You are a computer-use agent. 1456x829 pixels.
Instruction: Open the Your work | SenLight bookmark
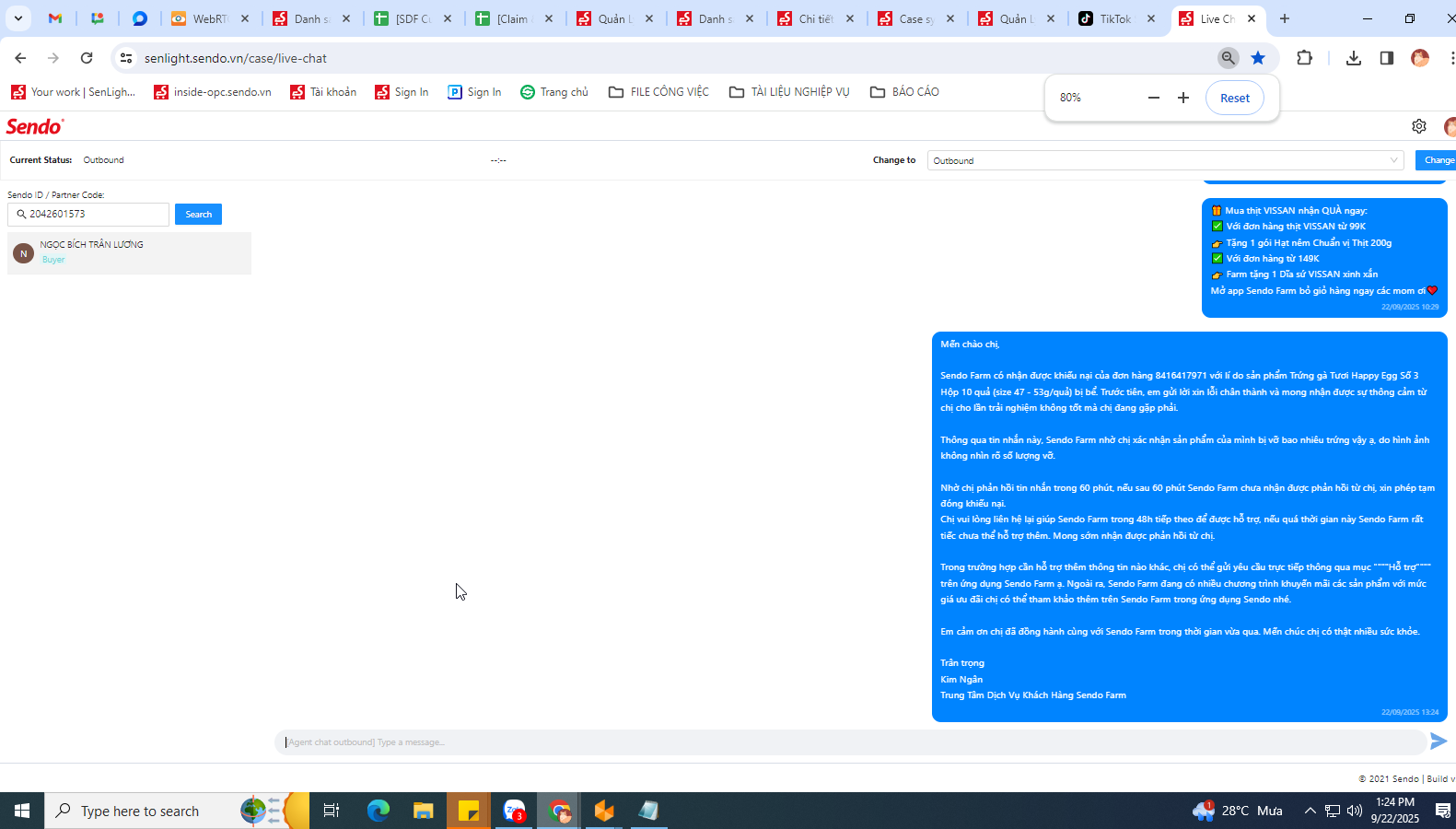click(74, 92)
